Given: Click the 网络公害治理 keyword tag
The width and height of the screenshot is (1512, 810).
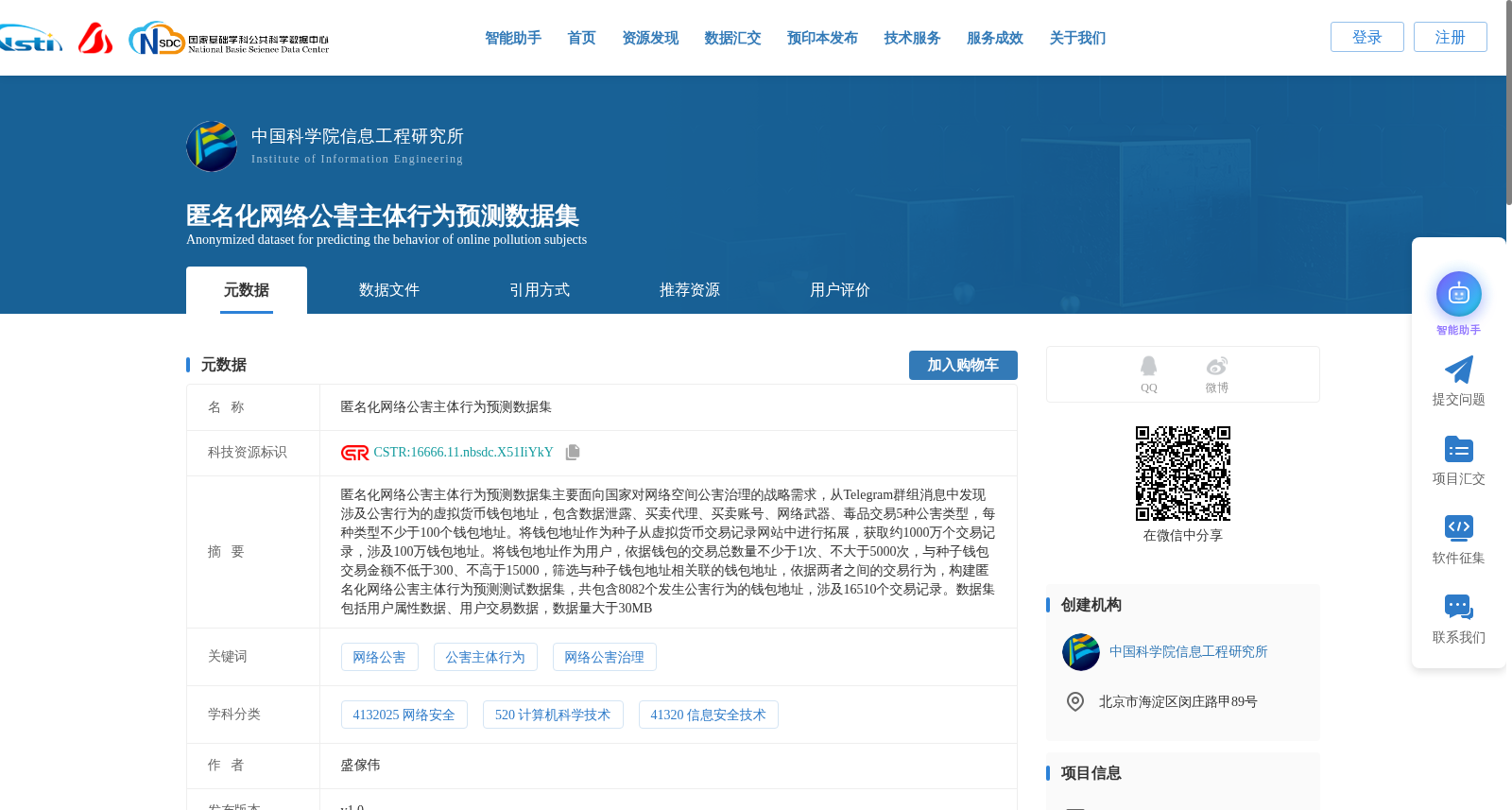Looking at the screenshot, I should point(605,657).
